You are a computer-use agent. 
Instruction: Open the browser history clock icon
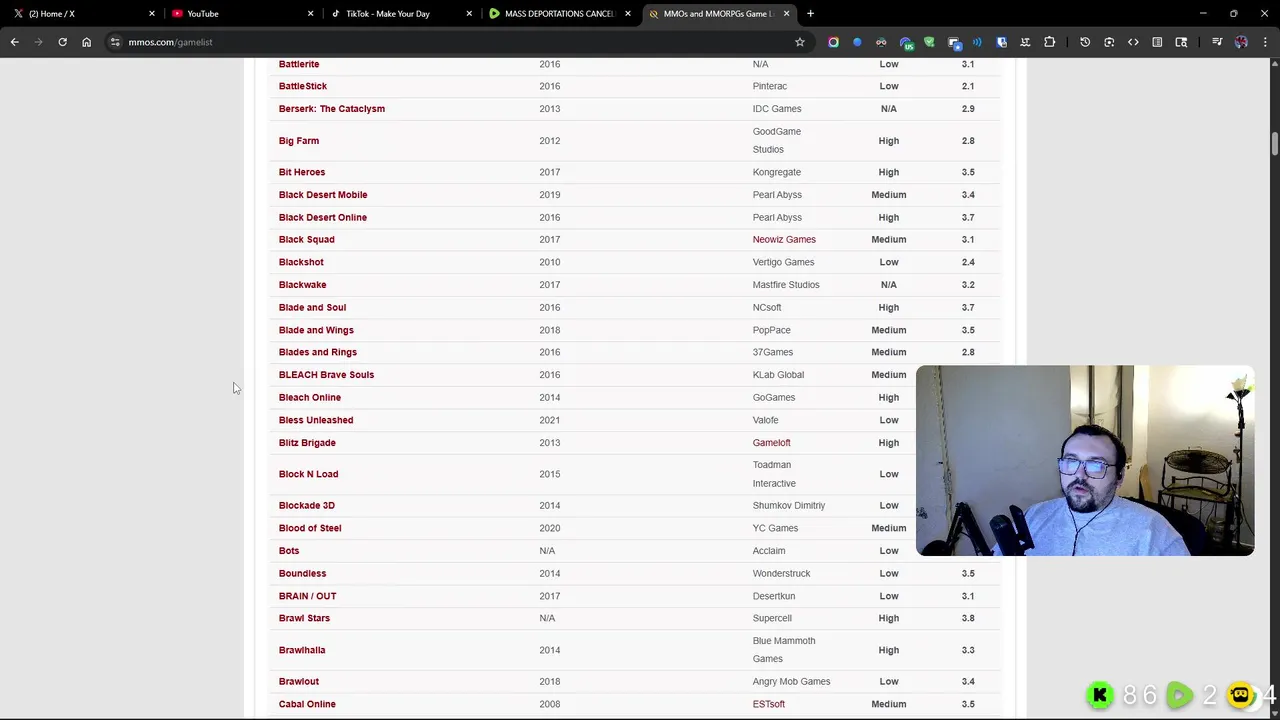(1085, 42)
